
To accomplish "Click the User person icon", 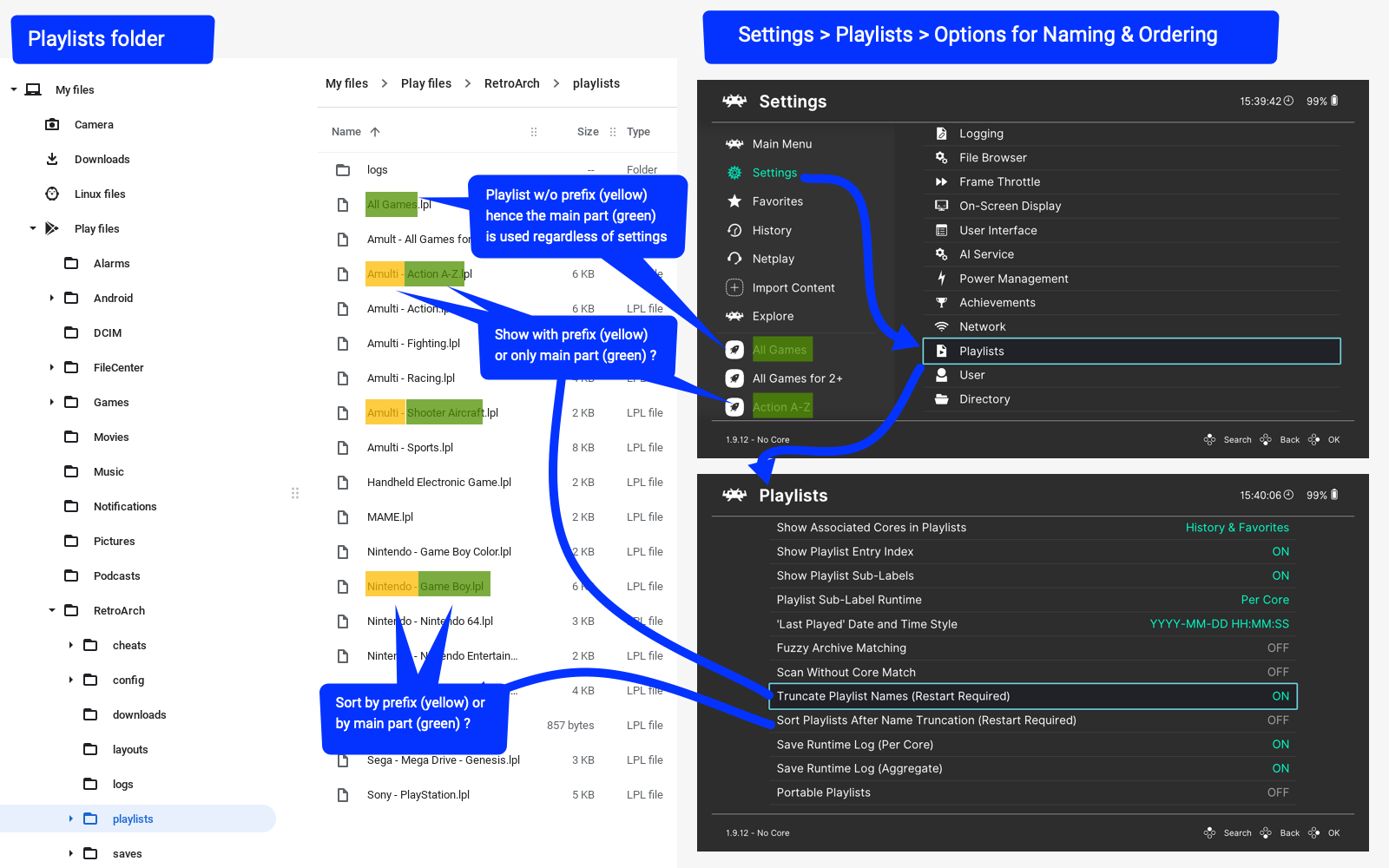I will click(941, 375).
